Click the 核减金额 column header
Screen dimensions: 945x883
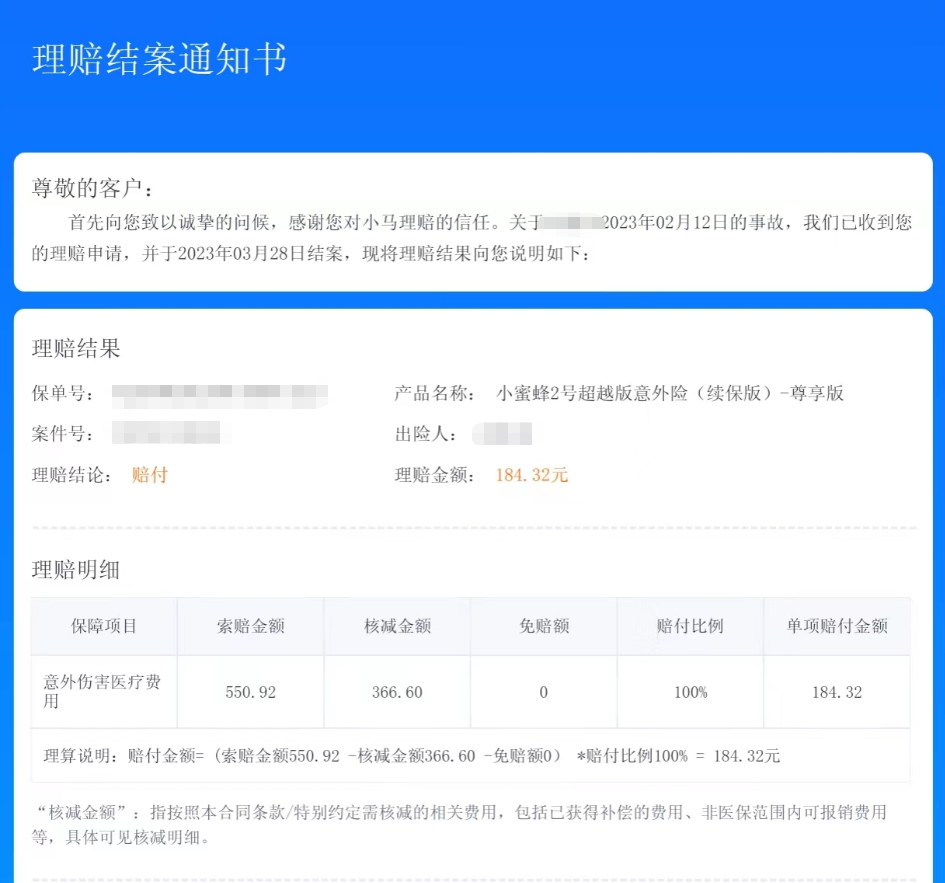(x=396, y=627)
